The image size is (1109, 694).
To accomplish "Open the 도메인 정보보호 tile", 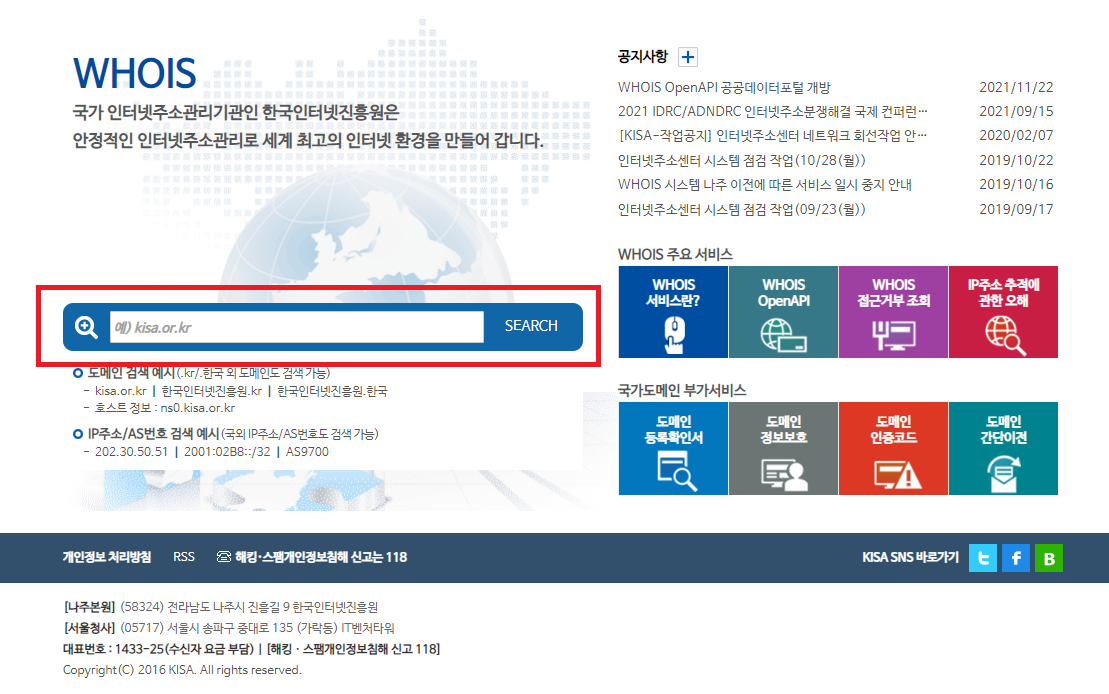I will pyautogui.click(x=783, y=449).
